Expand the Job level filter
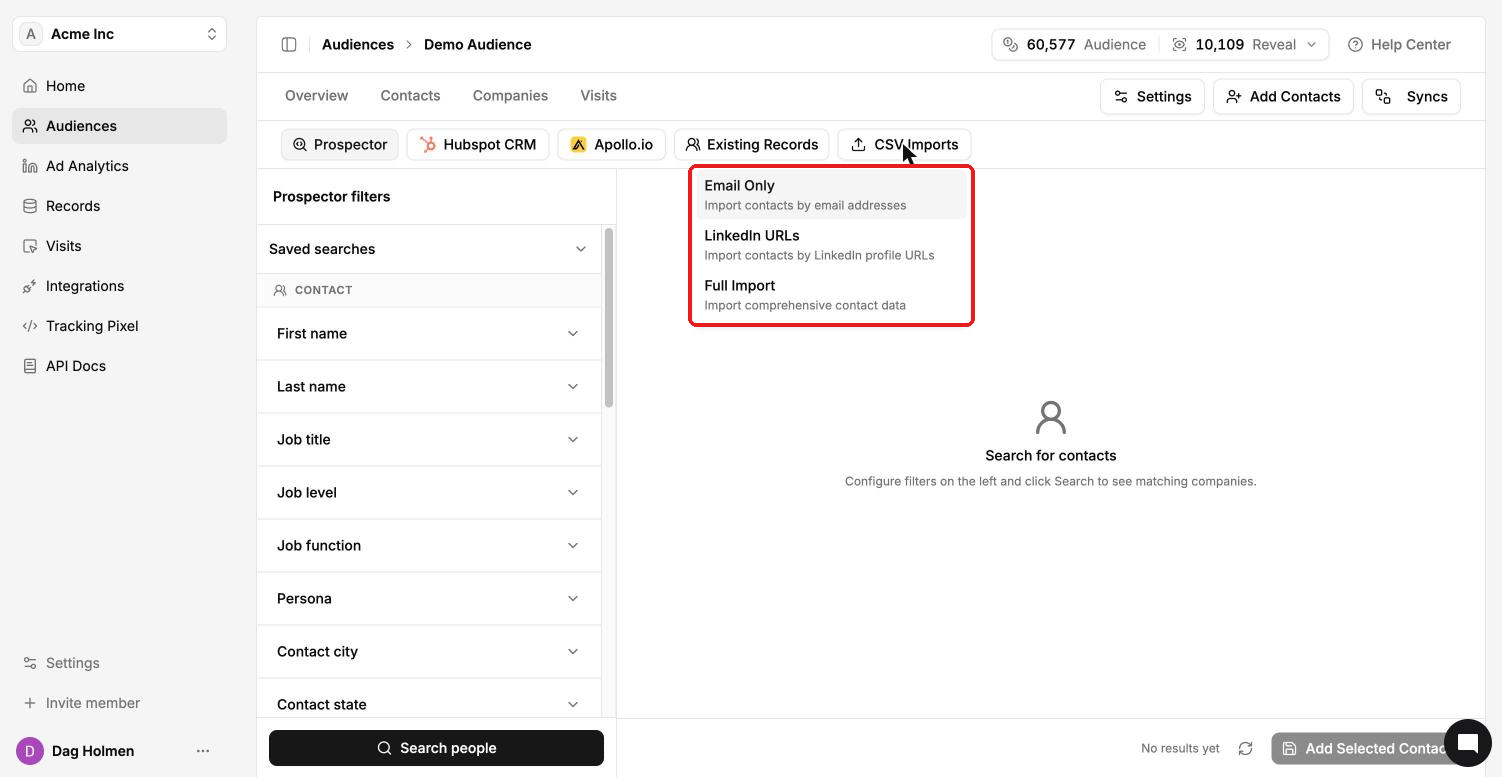The height and width of the screenshot is (777, 1502). click(x=428, y=492)
